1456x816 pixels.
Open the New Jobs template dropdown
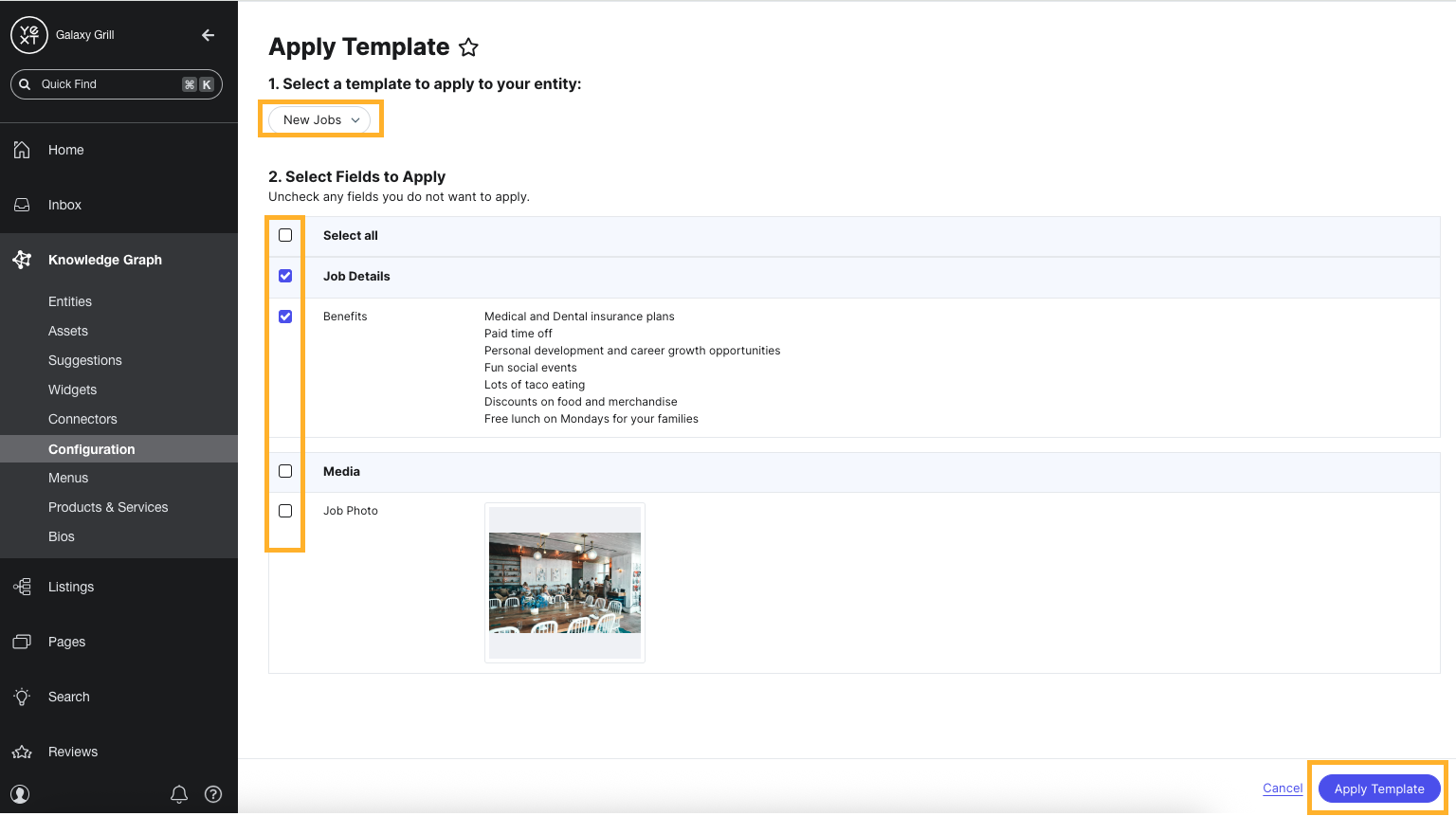[320, 119]
